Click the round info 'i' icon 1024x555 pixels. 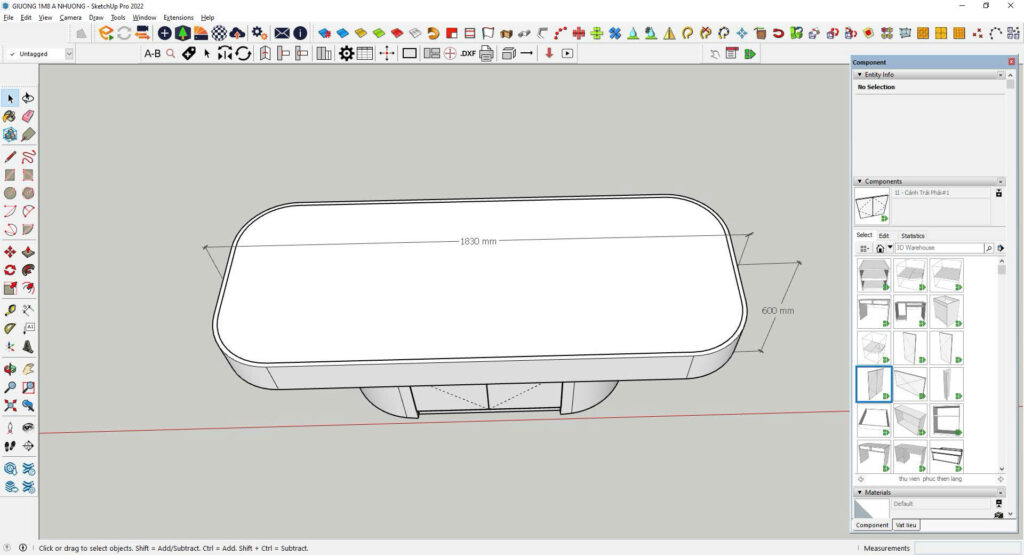(300, 33)
